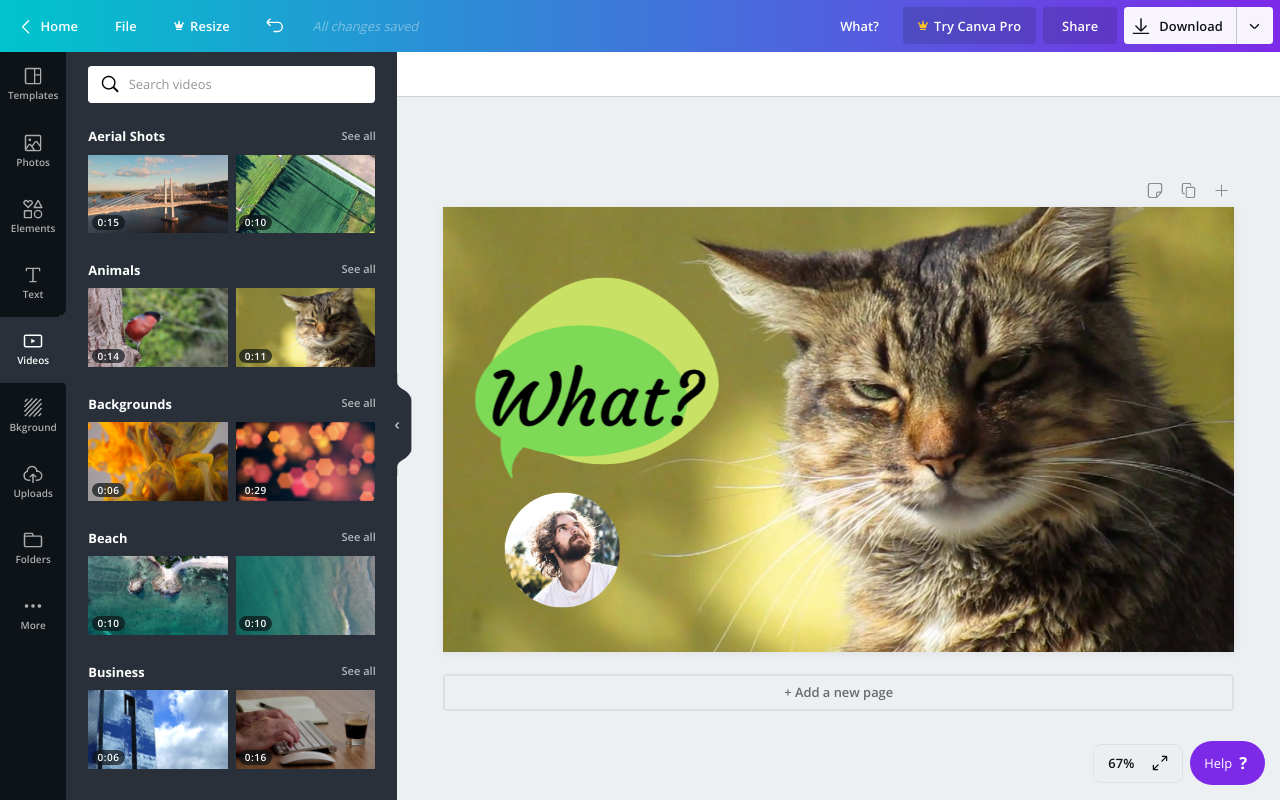This screenshot has height=800, width=1280.
Task: Select the cat video thumbnail
Action: [305, 327]
